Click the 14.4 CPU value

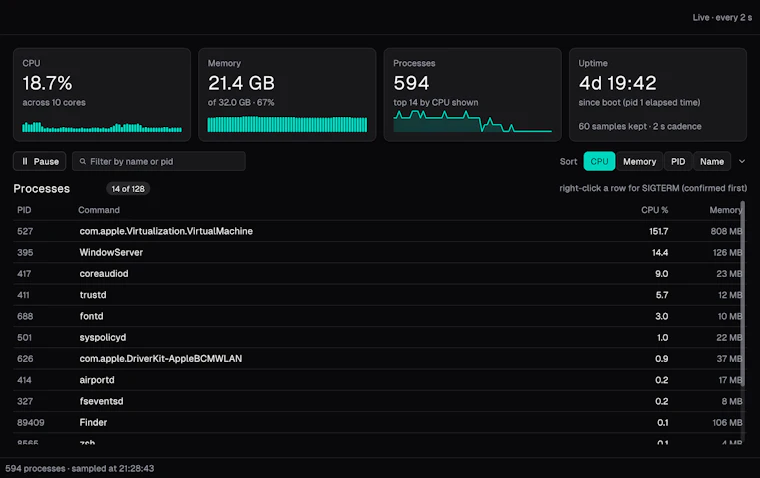click(x=660, y=253)
